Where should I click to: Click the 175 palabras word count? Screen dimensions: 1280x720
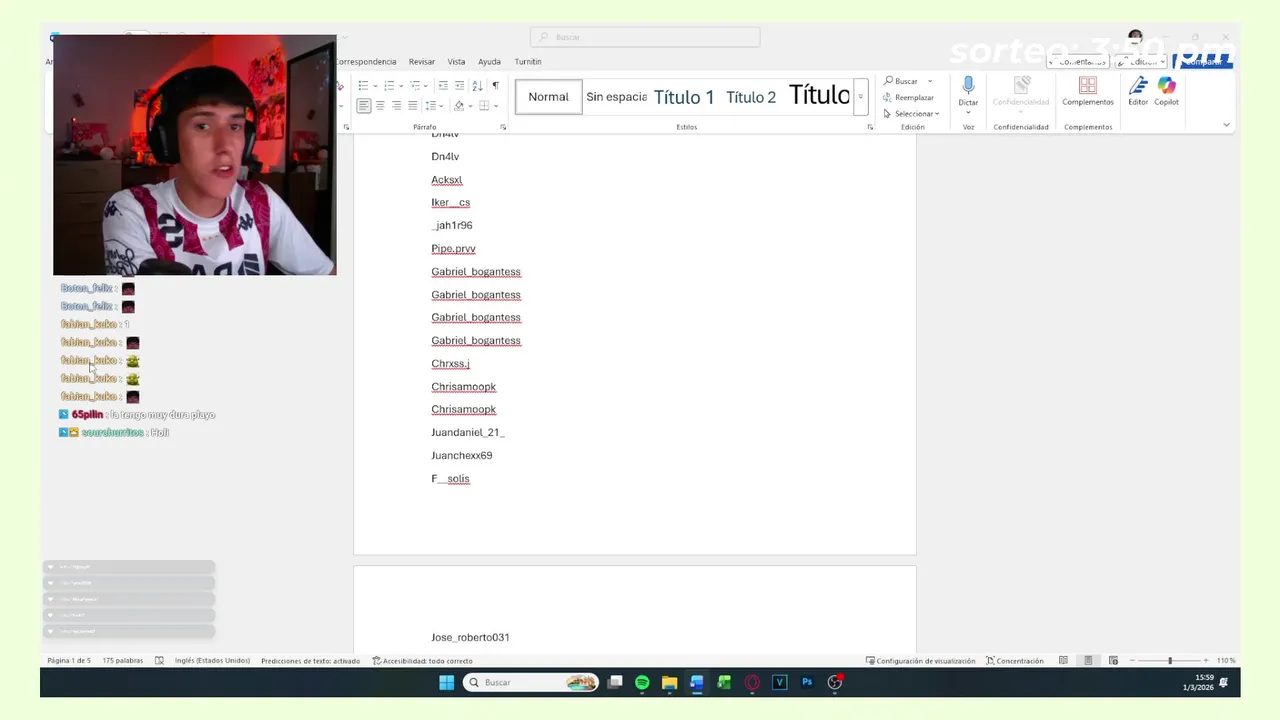[122, 661]
